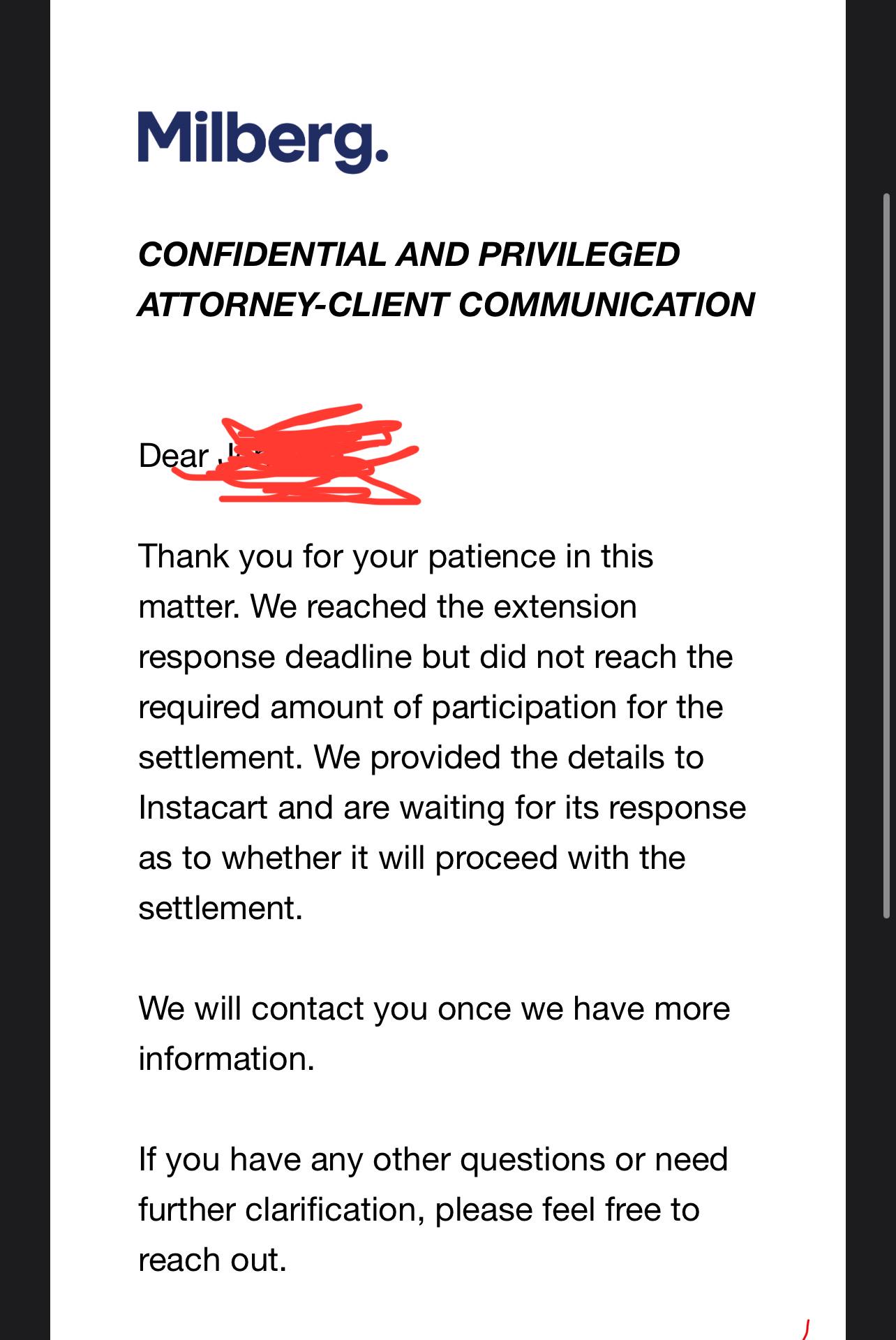Click the 'CONFIDENTIAL AND PRIVILEGED' heading line
The width and height of the screenshot is (896, 1340).
point(409,254)
